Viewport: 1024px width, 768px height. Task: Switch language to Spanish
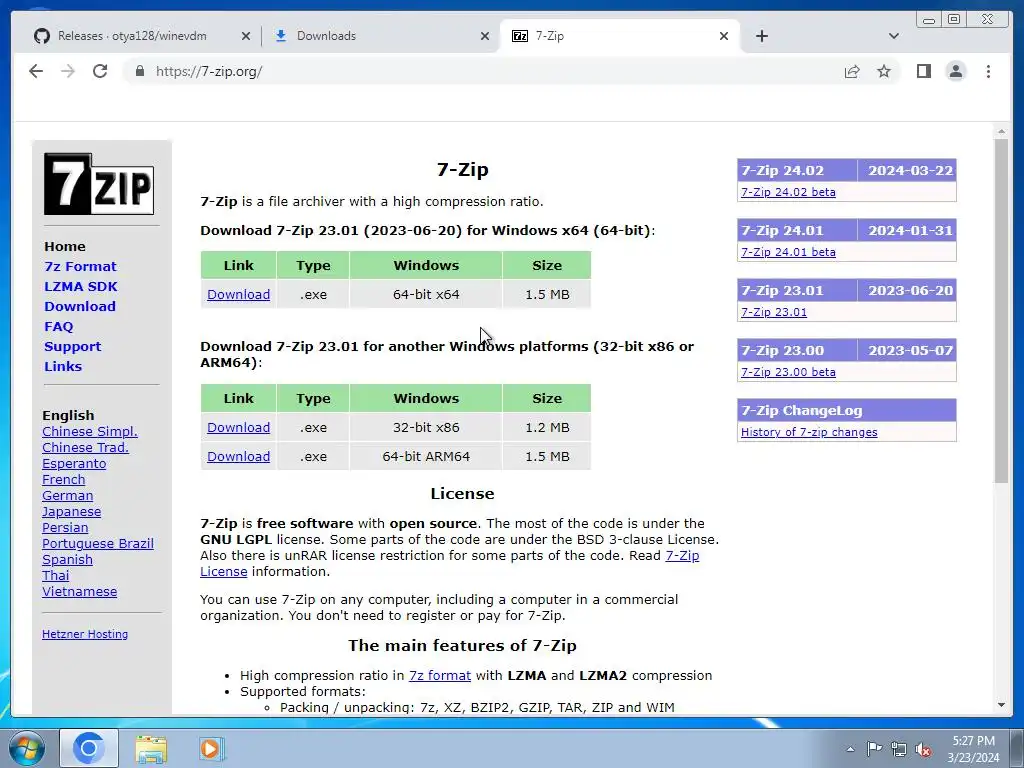coord(67,560)
